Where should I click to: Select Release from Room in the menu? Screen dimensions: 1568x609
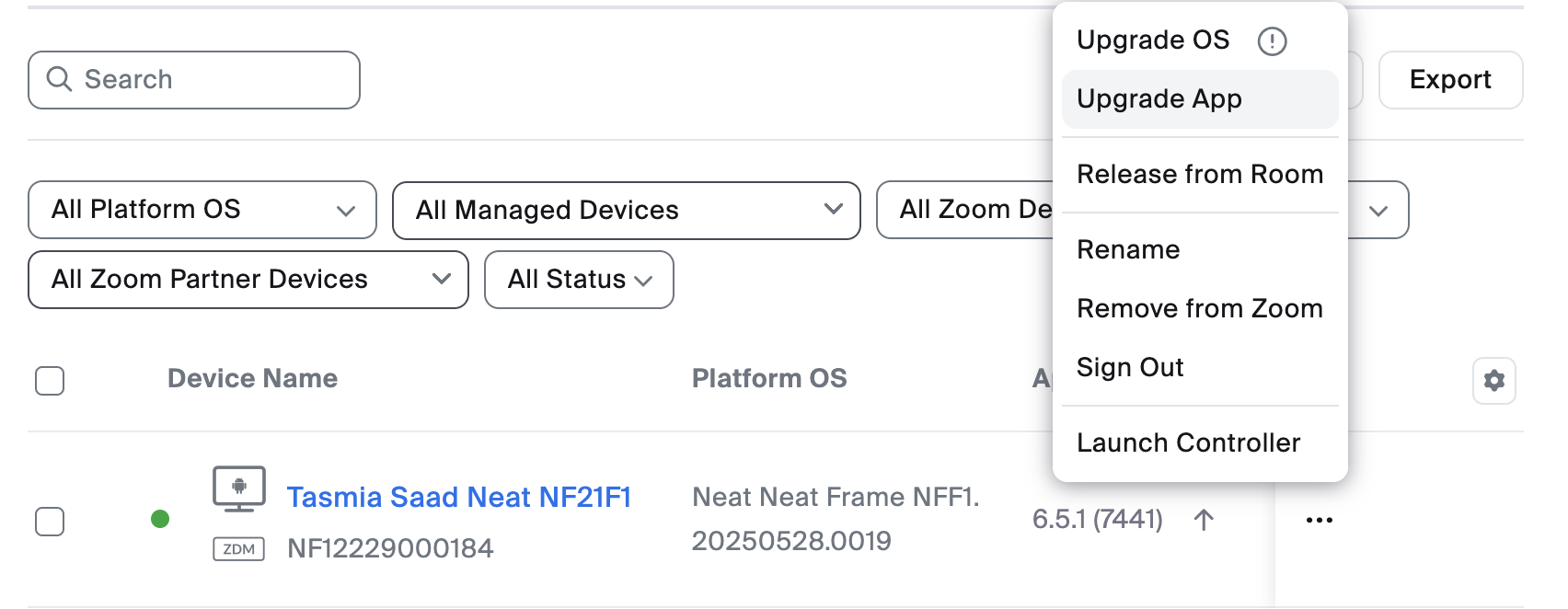[x=1200, y=174]
